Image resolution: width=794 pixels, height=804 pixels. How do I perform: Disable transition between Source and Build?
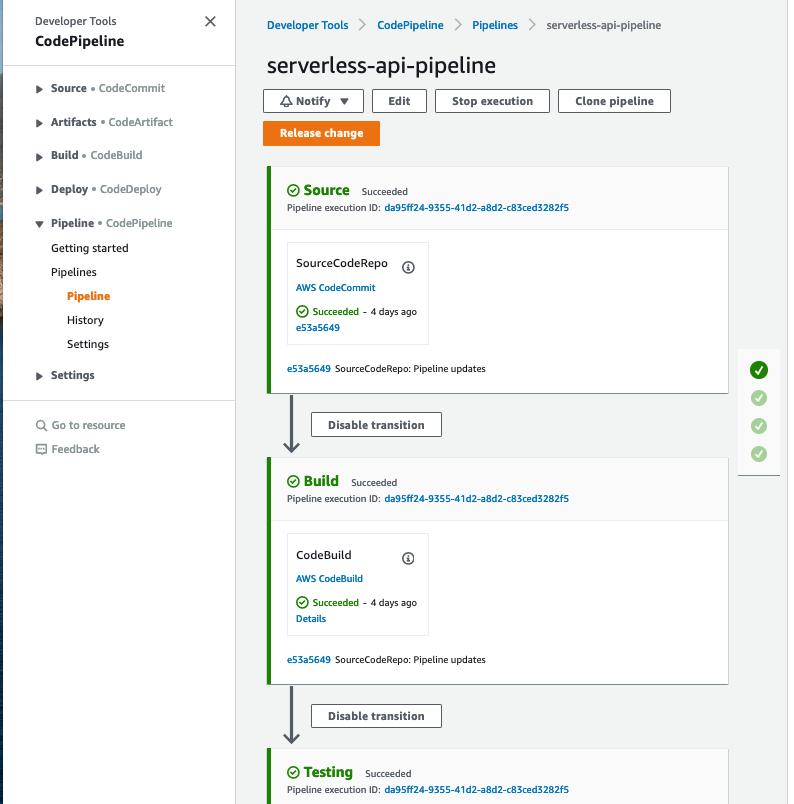[x=376, y=425]
